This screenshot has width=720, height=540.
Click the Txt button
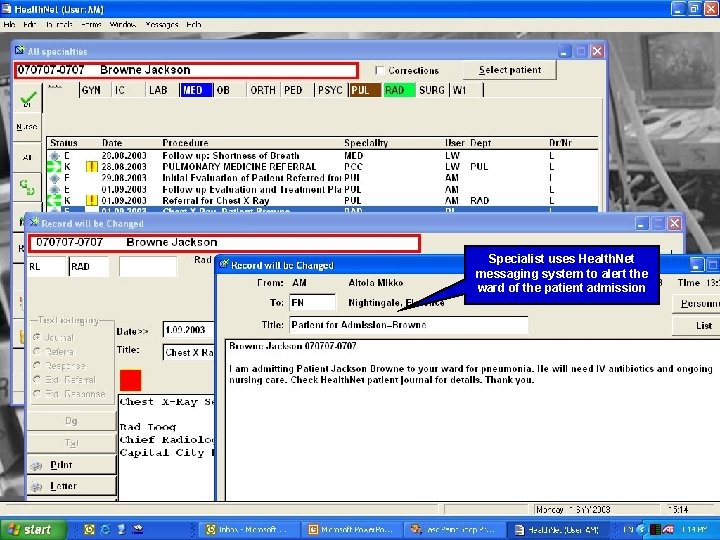click(71, 443)
